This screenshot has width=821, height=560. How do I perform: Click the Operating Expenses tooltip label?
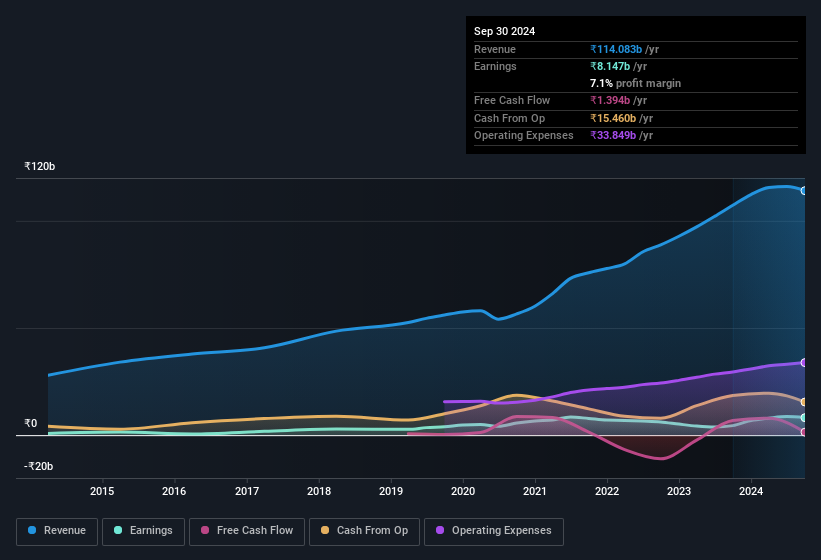click(x=524, y=136)
